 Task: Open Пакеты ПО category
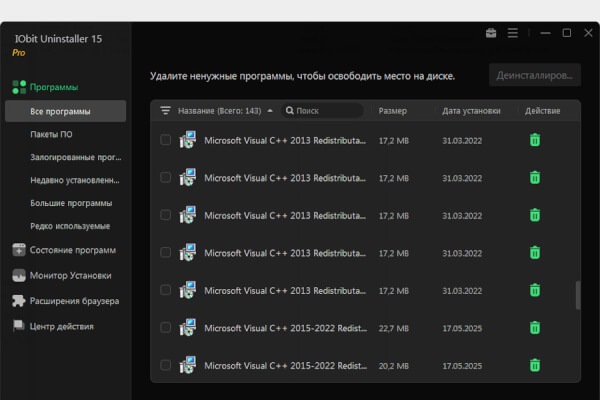51,134
